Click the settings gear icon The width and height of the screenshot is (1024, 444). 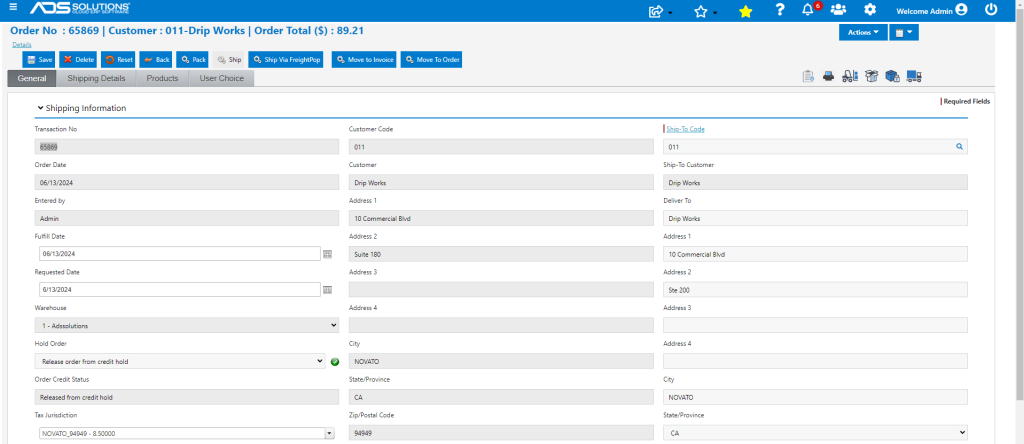click(x=870, y=10)
